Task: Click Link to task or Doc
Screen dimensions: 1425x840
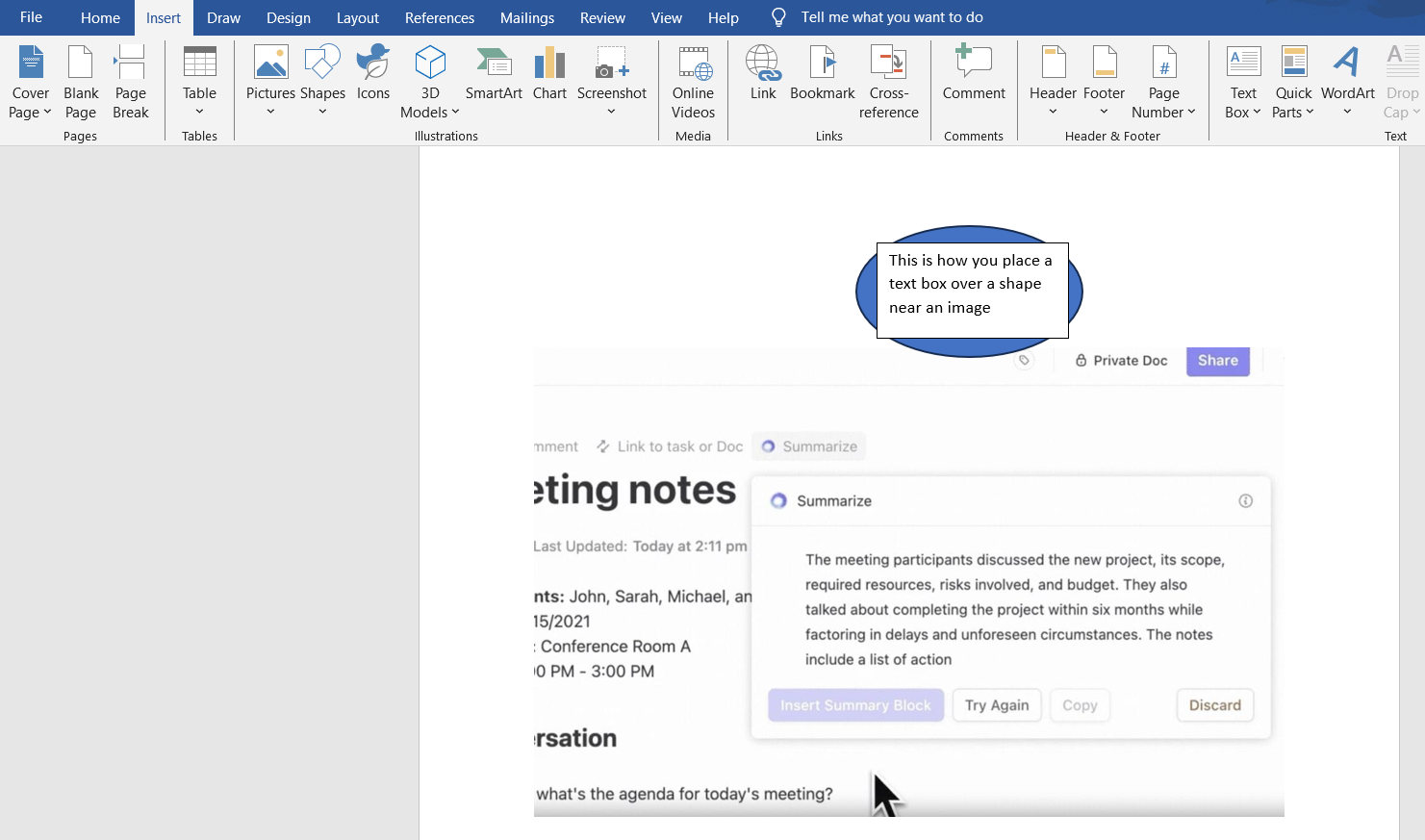Action: [x=670, y=446]
